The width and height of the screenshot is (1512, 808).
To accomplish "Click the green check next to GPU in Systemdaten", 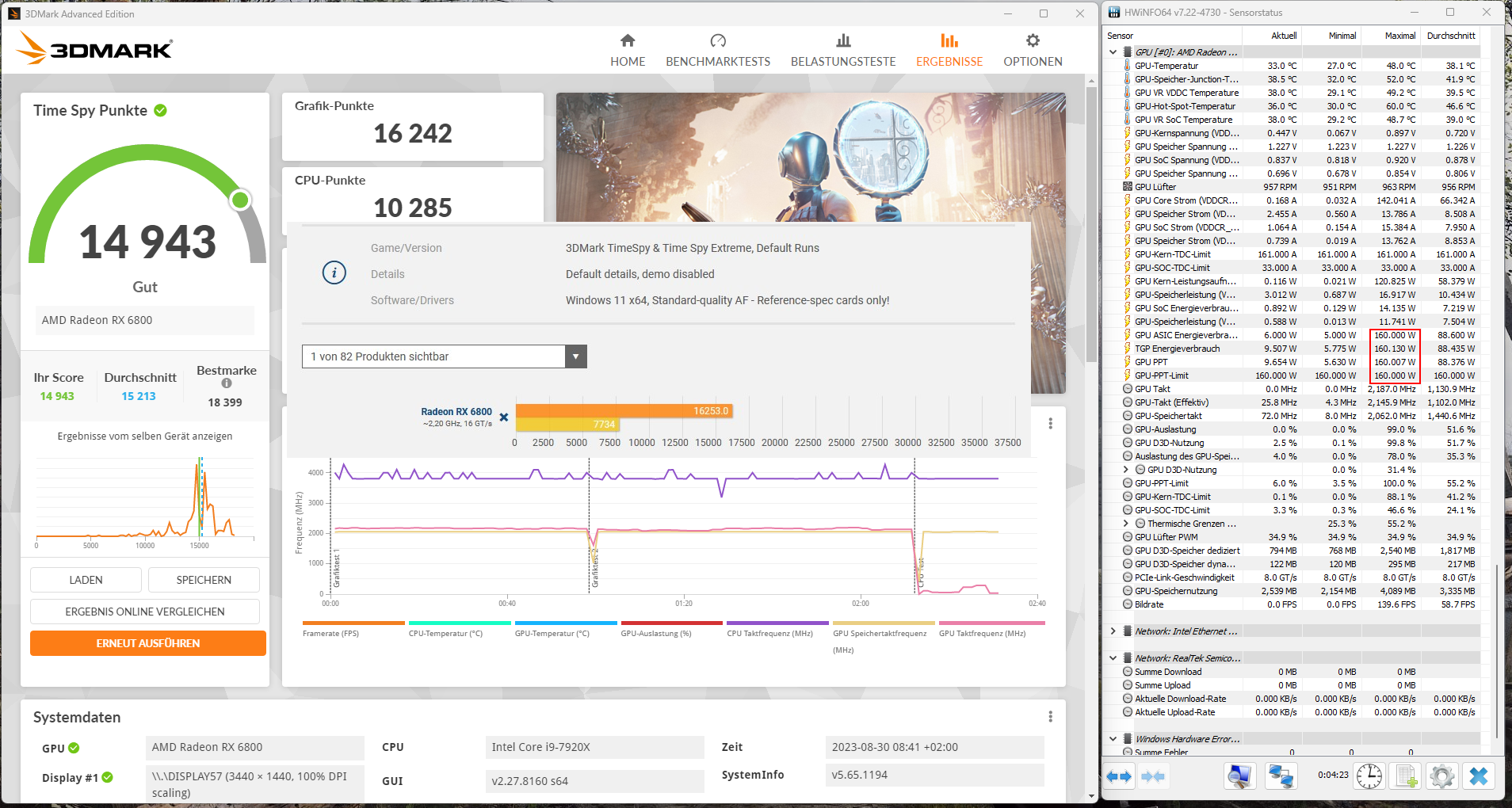I will click(74, 748).
